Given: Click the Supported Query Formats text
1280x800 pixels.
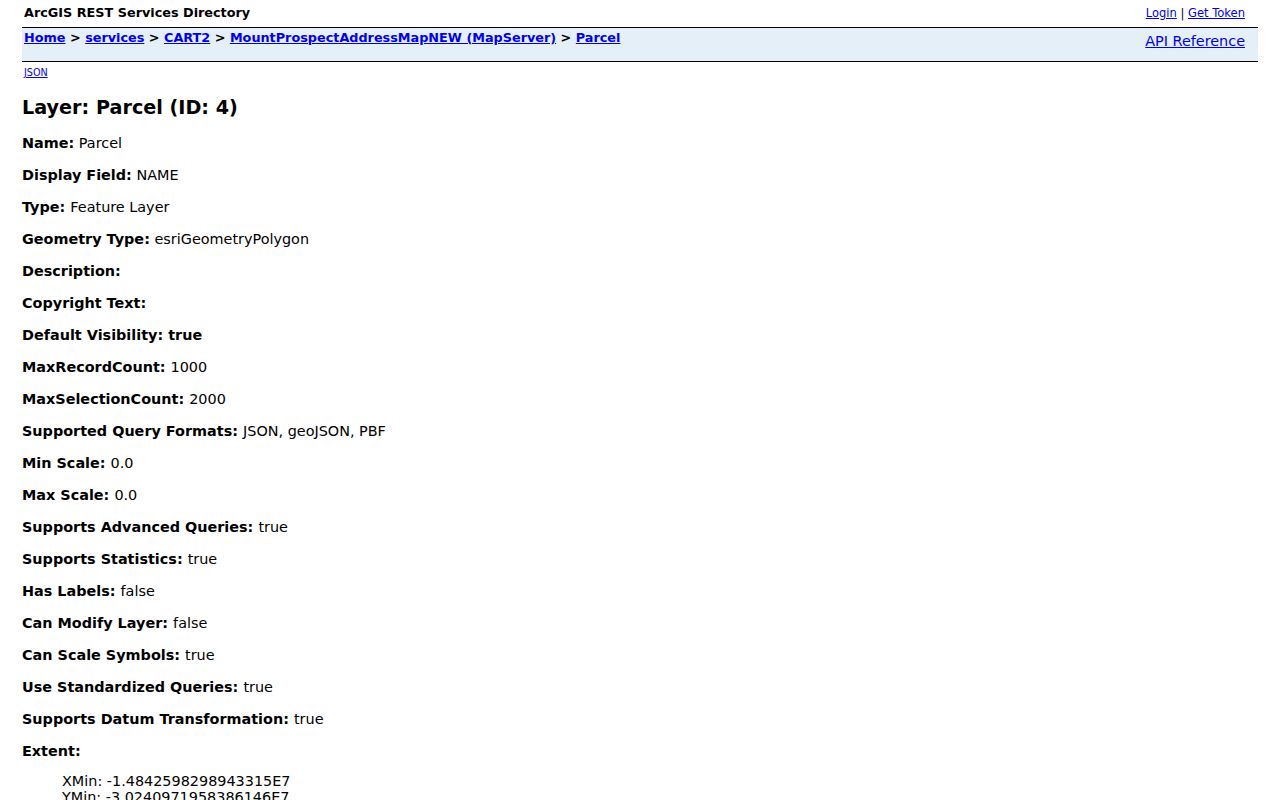Looking at the screenshot, I should click(x=314, y=431).
